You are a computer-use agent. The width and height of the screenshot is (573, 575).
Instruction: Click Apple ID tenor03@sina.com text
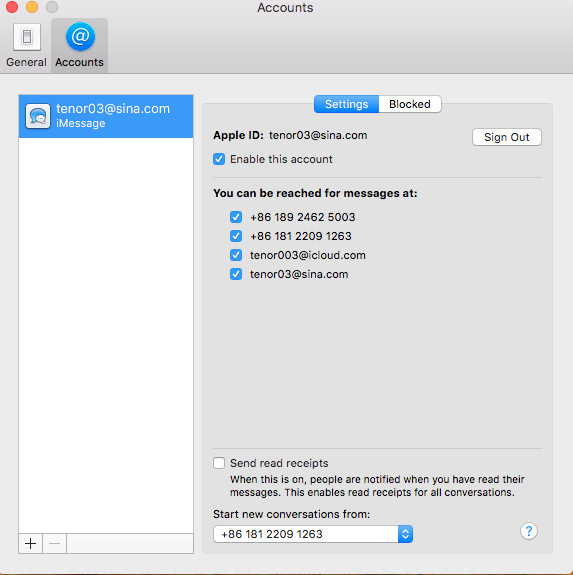(x=290, y=135)
